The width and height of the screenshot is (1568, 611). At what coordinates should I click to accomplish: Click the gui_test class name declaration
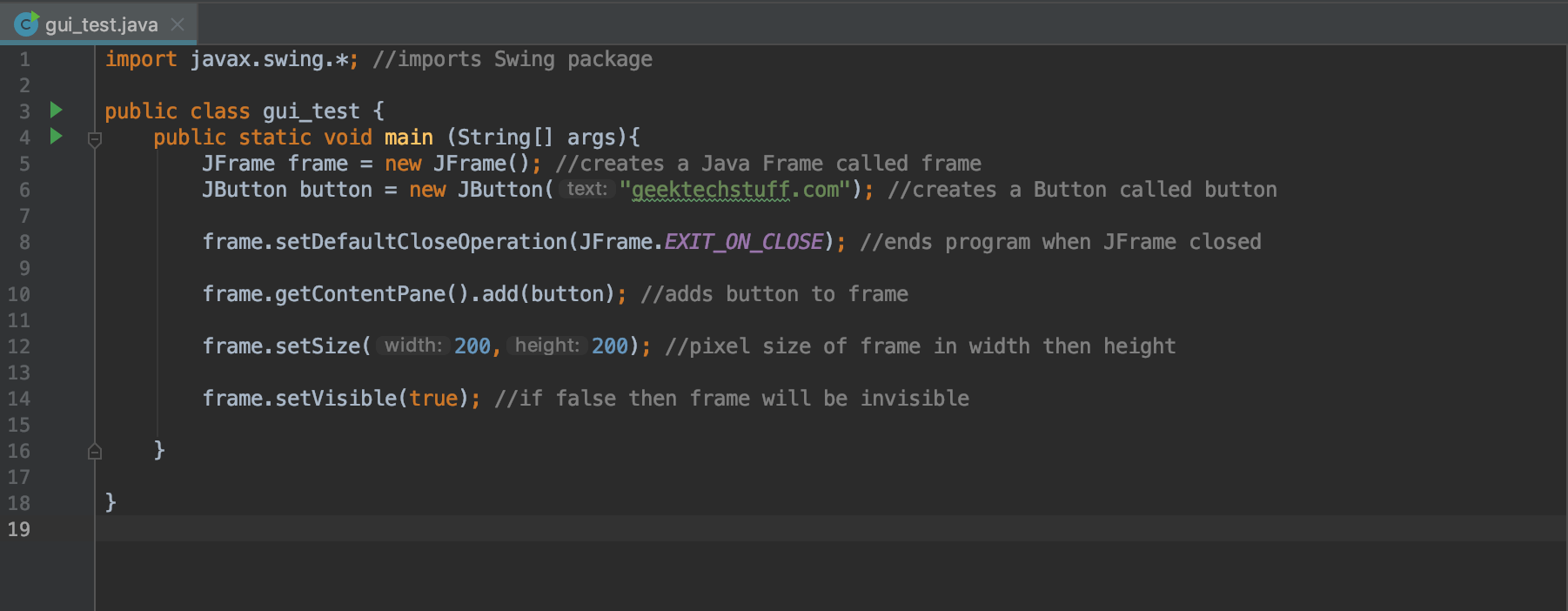[311, 111]
